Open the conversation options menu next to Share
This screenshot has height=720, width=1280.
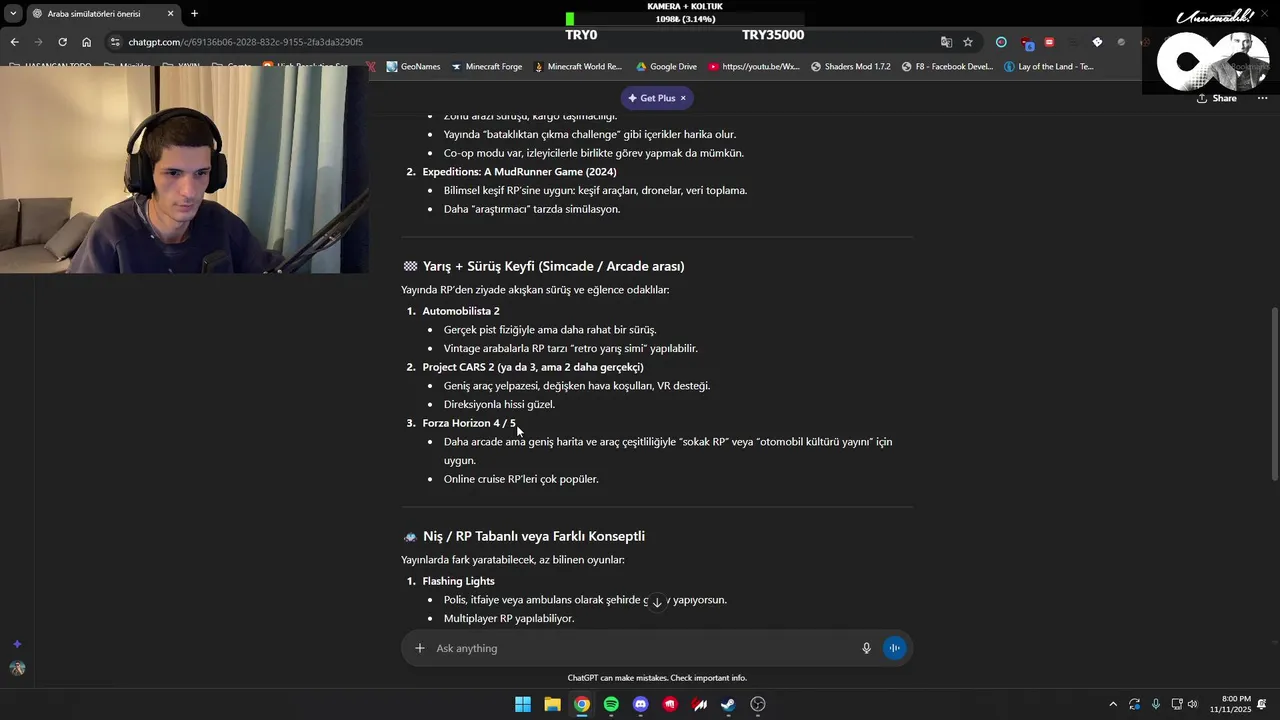click(x=1262, y=98)
